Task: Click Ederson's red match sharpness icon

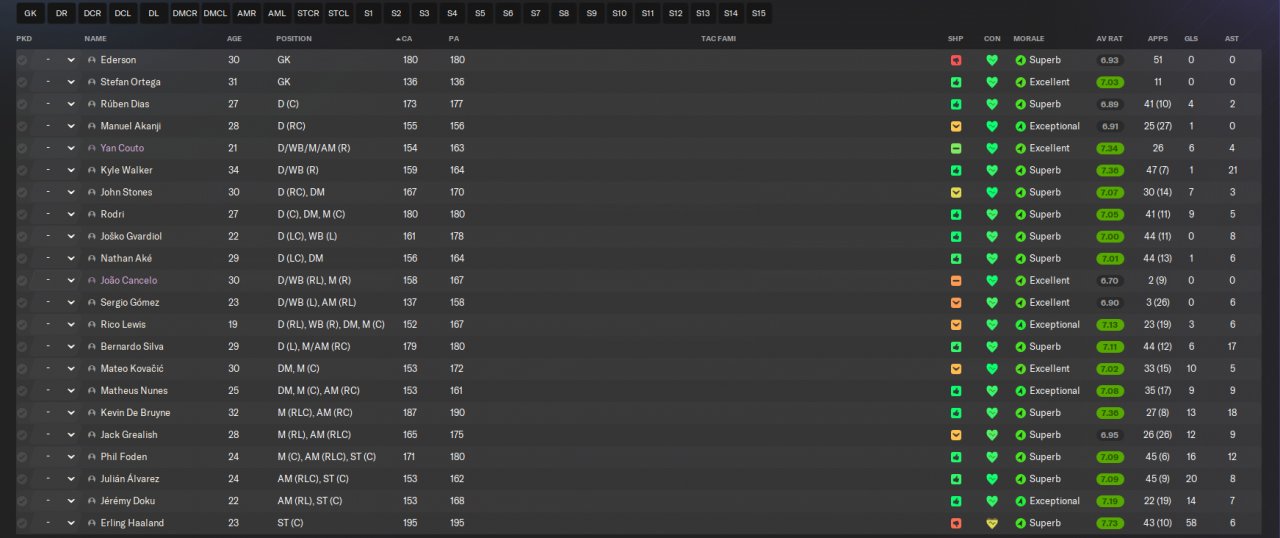Action: pyautogui.click(x=955, y=60)
